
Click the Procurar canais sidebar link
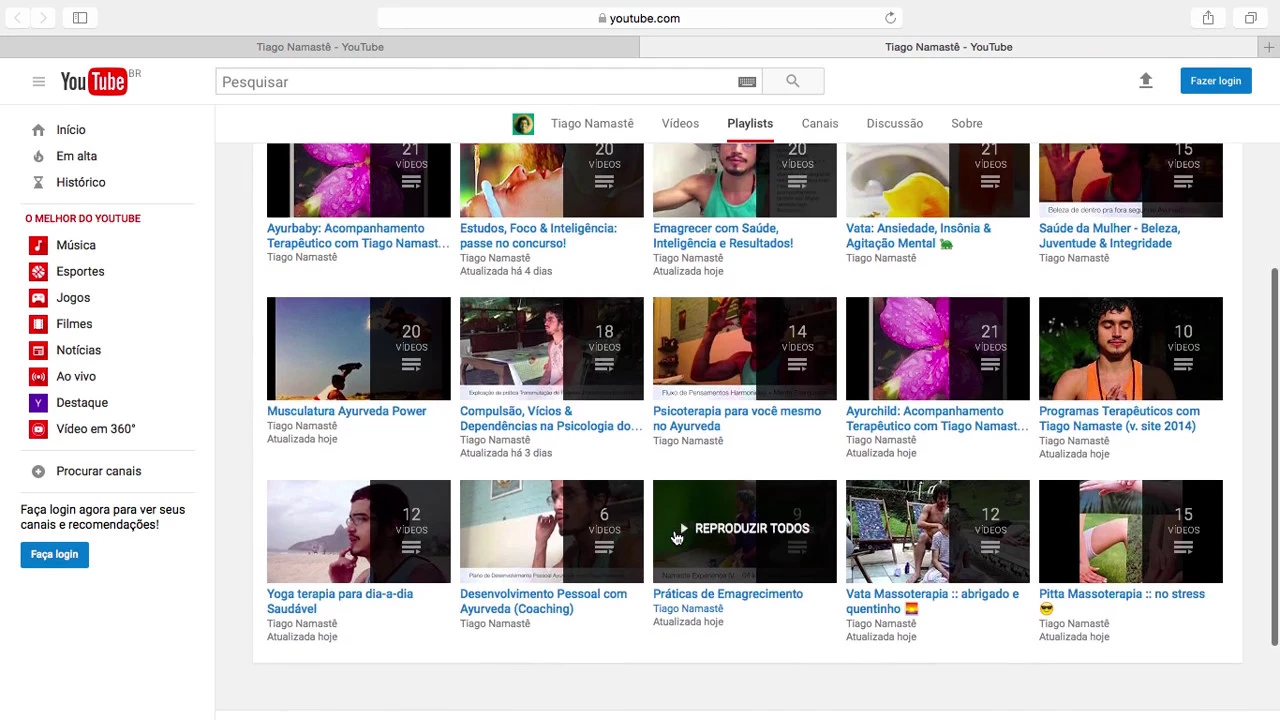tap(99, 471)
